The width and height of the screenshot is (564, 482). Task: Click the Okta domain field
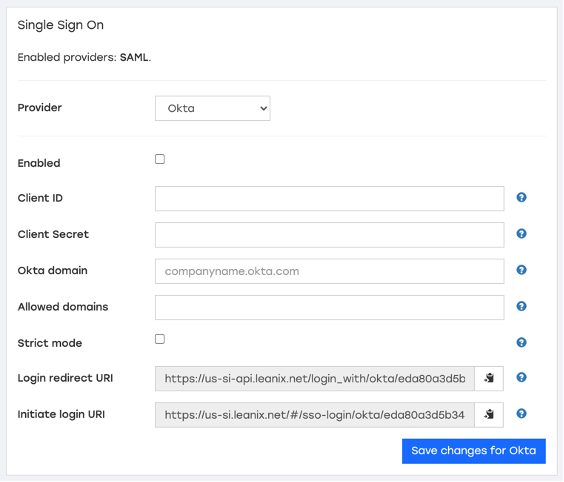[x=329, y=271]
